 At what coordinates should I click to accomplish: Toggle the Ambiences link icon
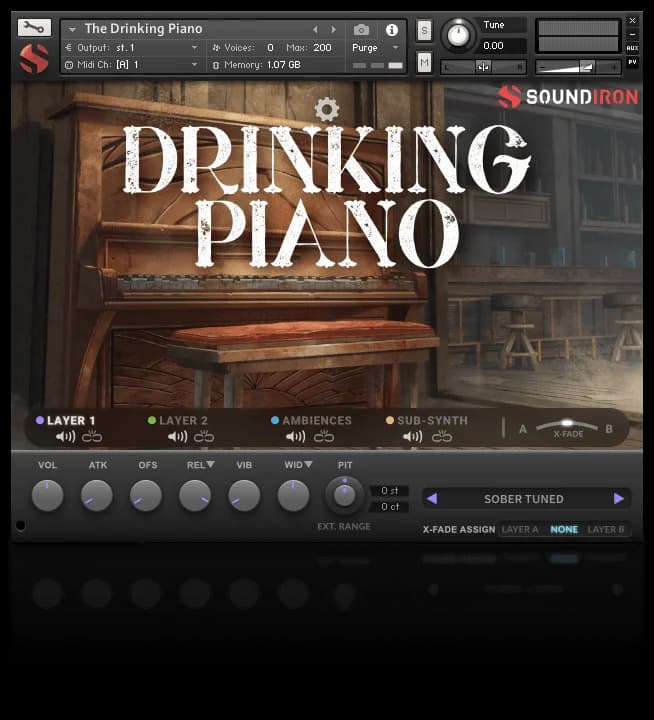(324, 436)
